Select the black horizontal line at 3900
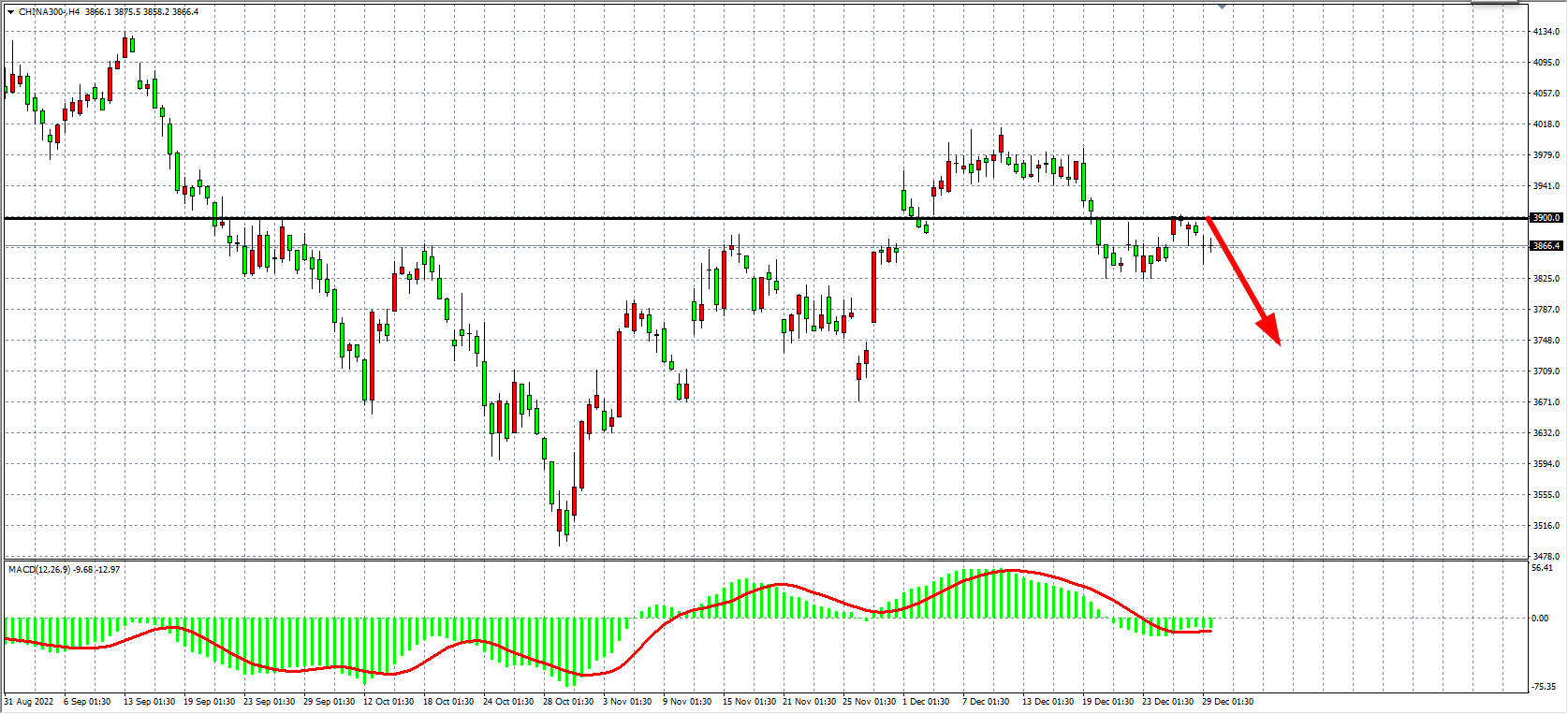 click(x=562, y=218)
